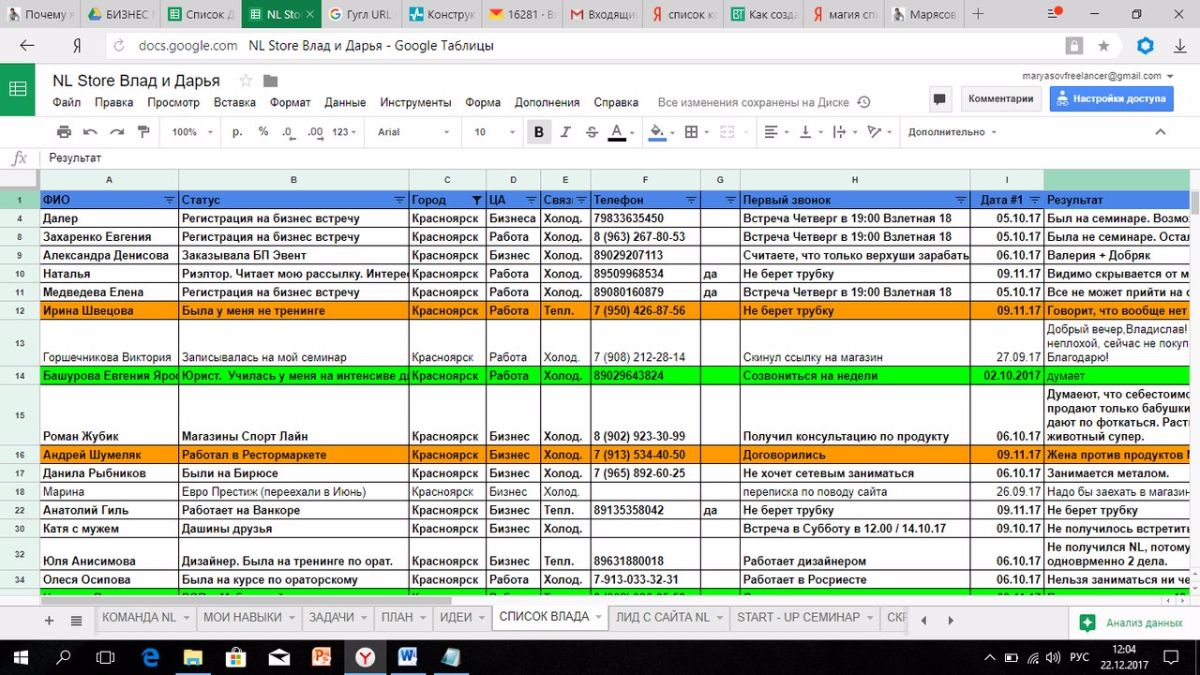Screen dimensions: 1200x675
Task: Open the filter for the Дата #1 column
Action: point(1035,200)
